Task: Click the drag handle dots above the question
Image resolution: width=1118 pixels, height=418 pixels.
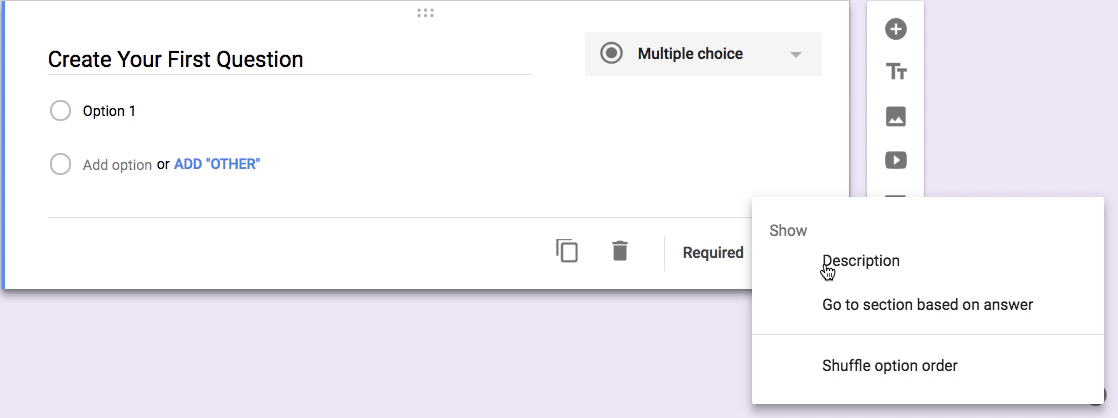Action: [x=426, y=13]
